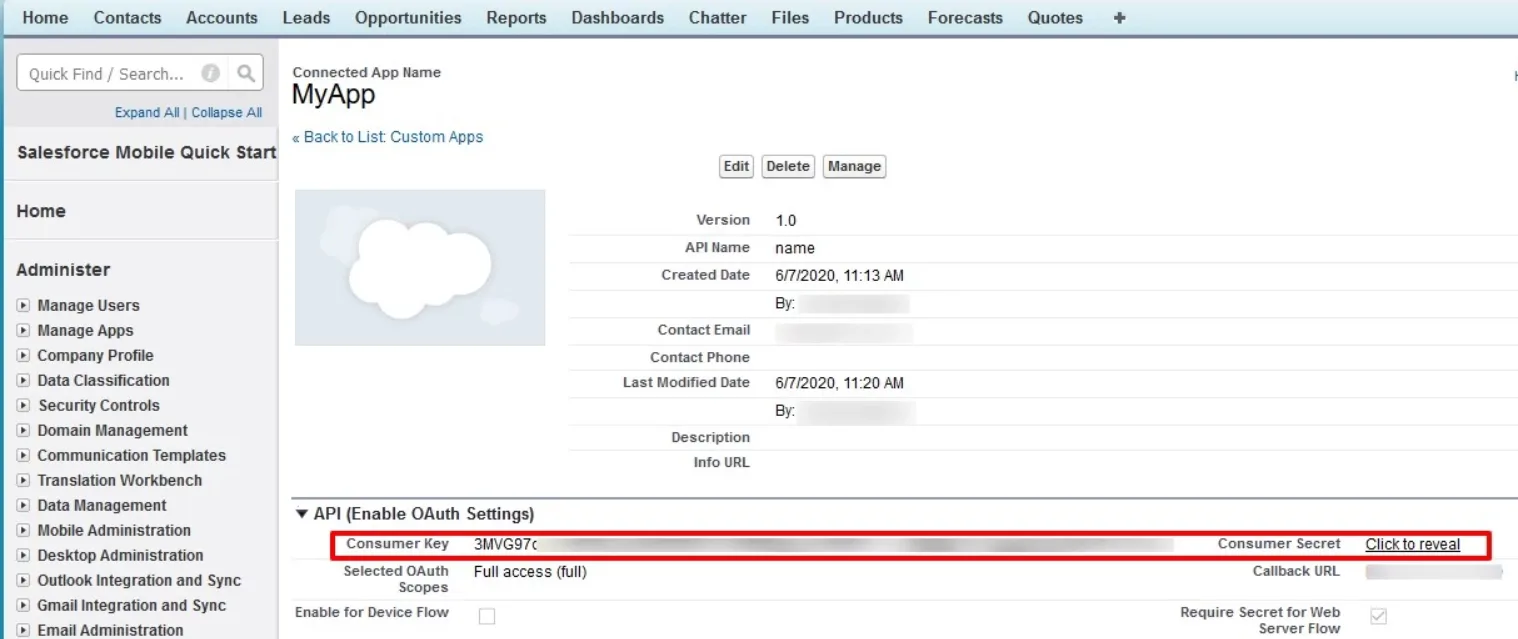Click inside the Quick Find search field
Screen dimensions: 1518x639
point(110,72)
